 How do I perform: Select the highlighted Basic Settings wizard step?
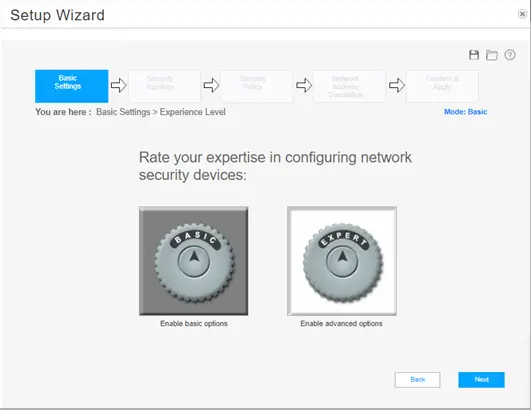pyautogui.click(x=71, y=86)
